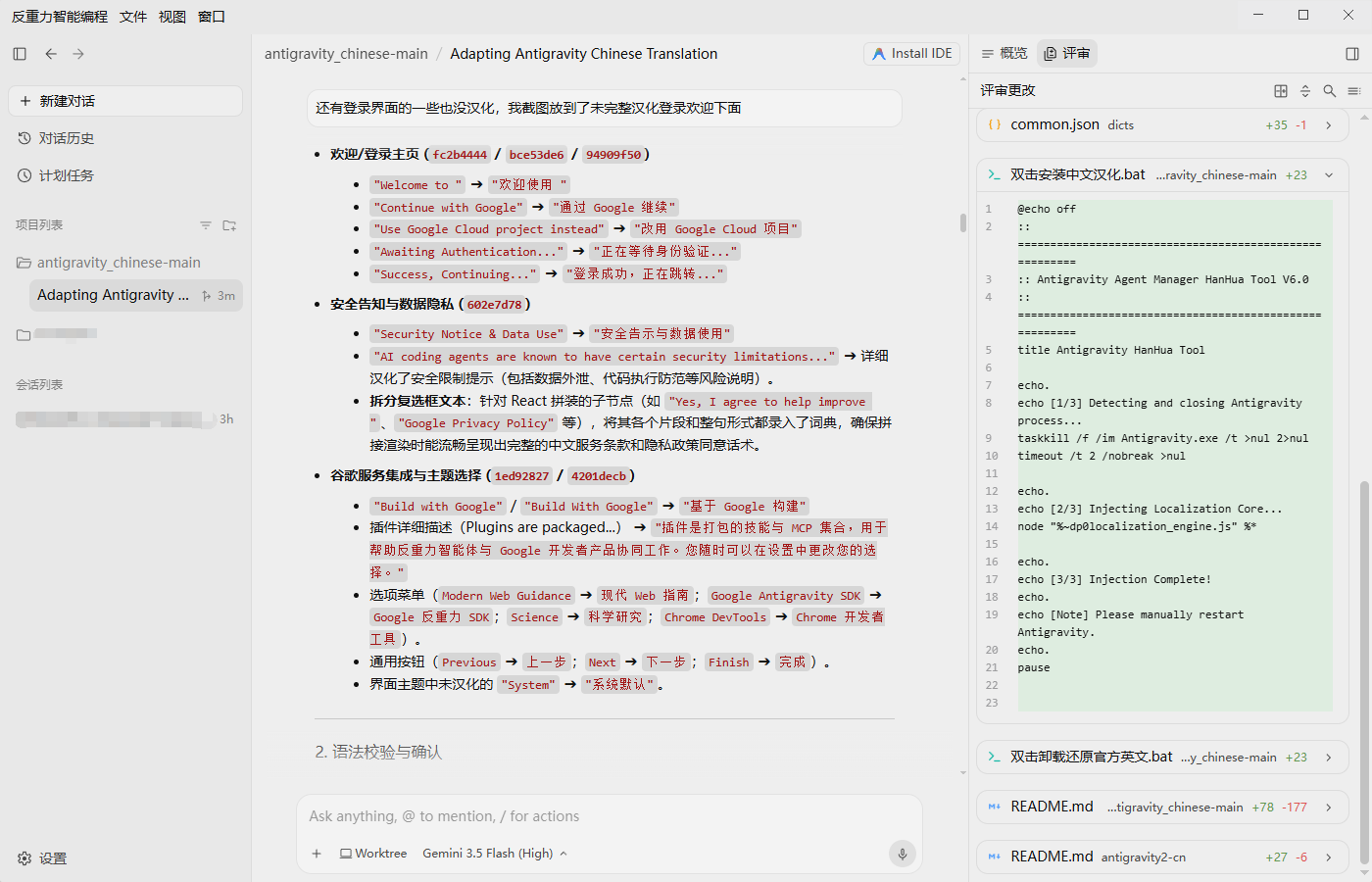Start voice input with the microphone
The image size is (1372, 882).
(903, 854)
